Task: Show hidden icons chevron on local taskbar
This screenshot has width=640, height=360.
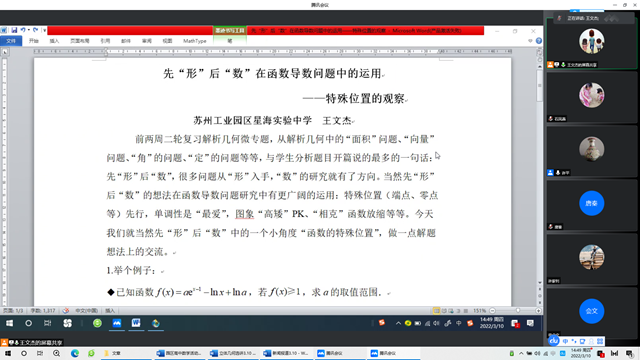Action: 521,353
